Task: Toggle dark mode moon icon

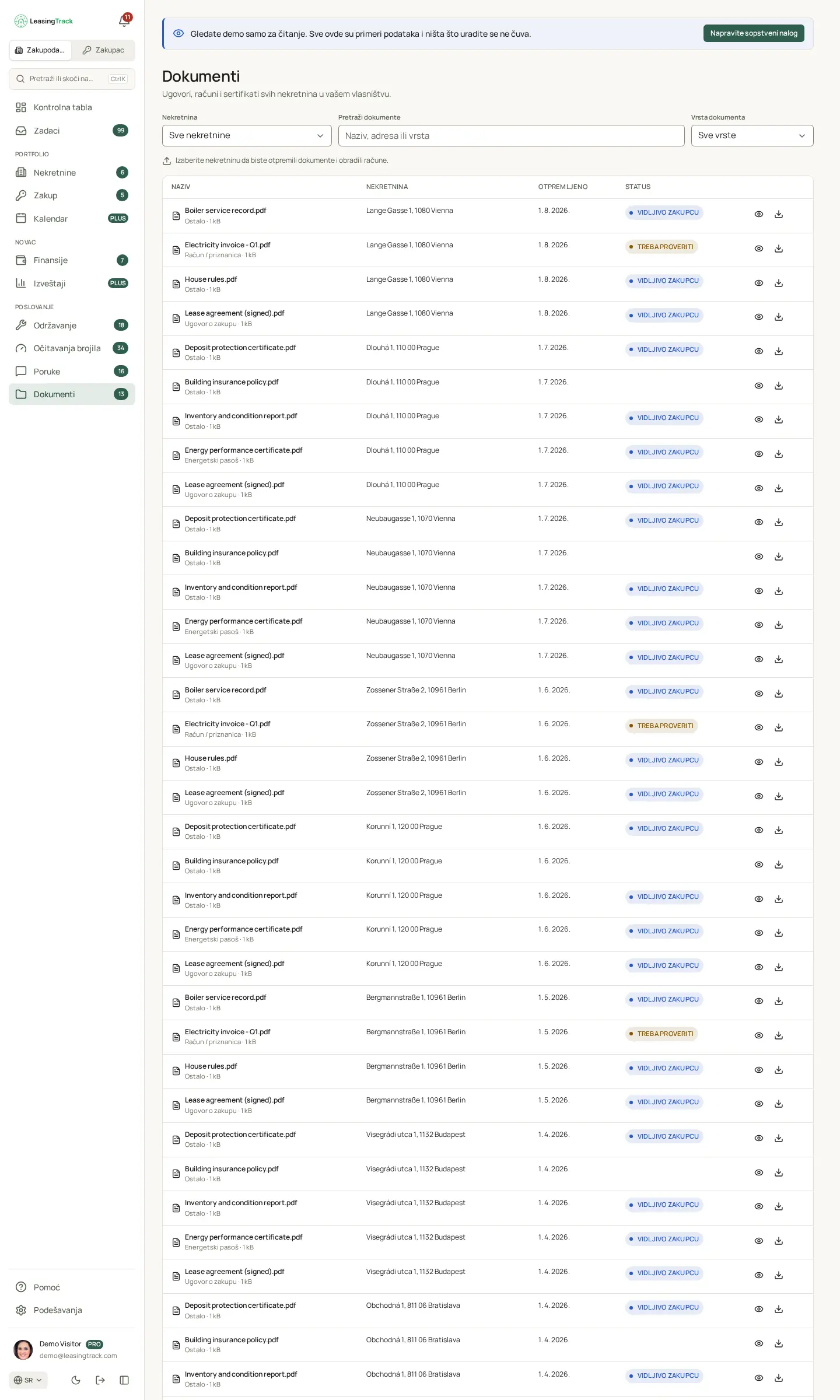Action: click(76, 1380)
